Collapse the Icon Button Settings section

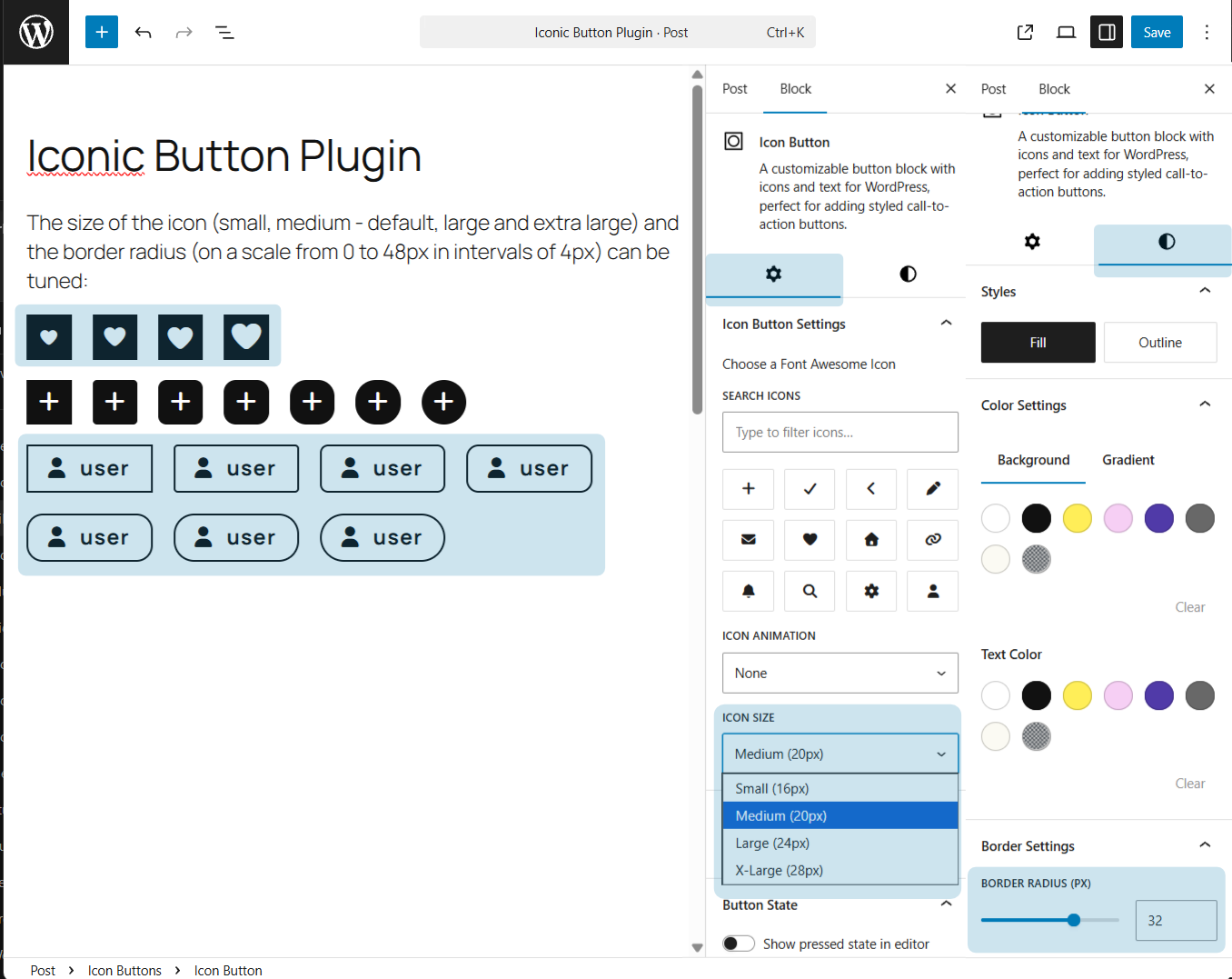946,324
